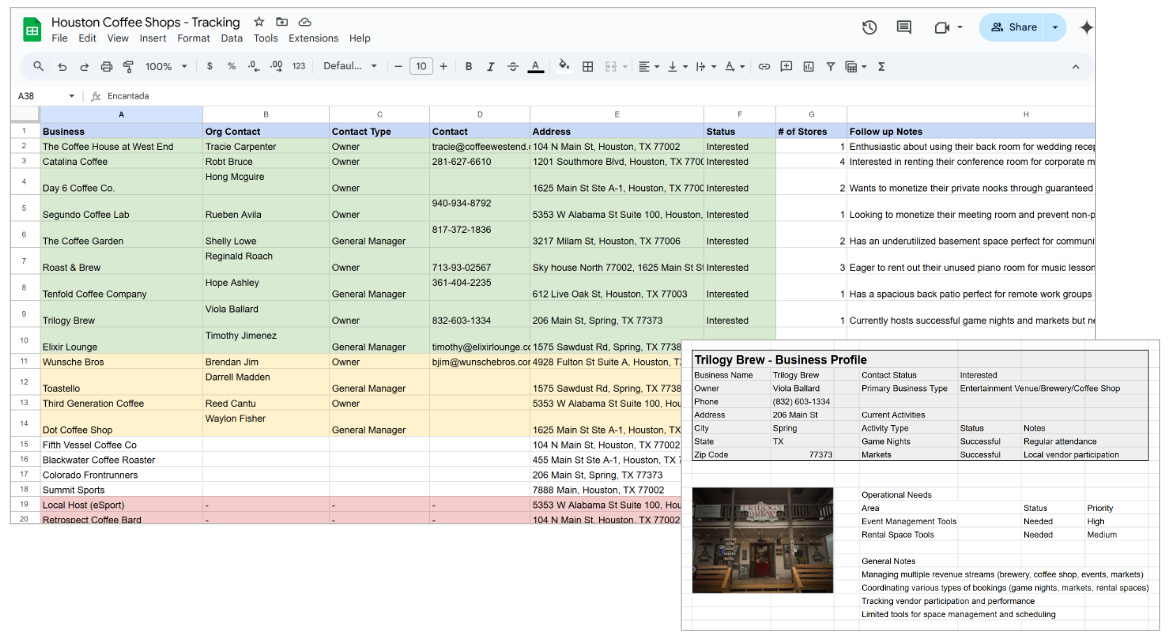Open the text rotation dropdown
Viewport: 1170px width, 638px height.
pyautogui.click(x=735, y=66)
